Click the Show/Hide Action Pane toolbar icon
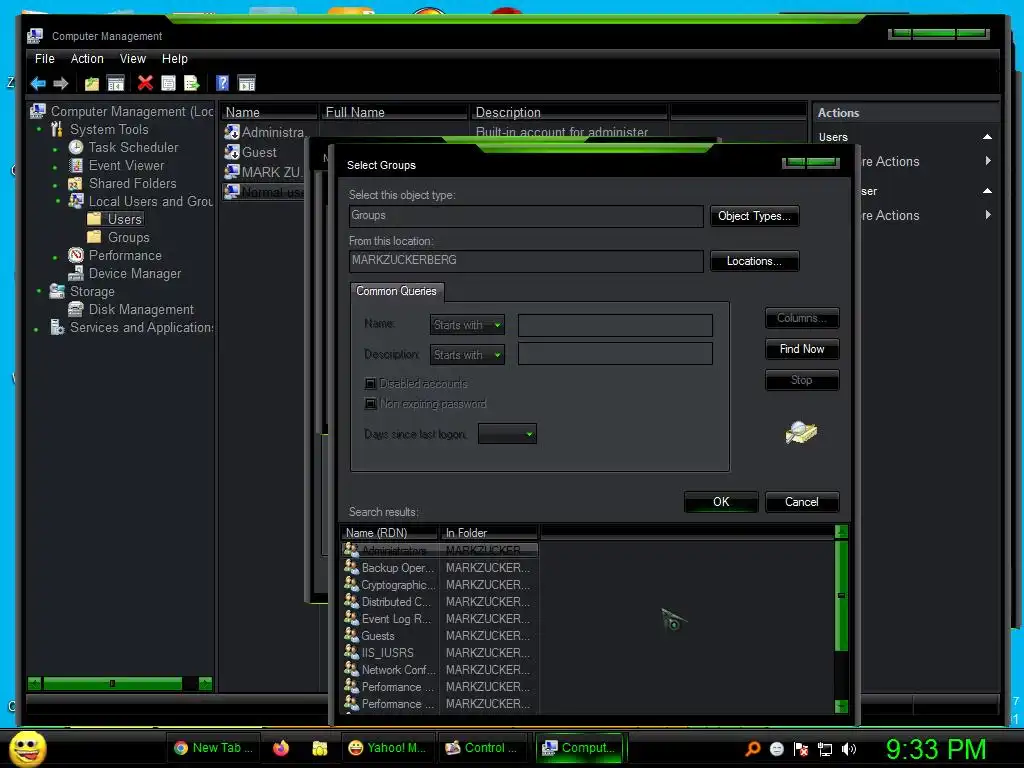The image size is (1024, 768). (246, 84)
